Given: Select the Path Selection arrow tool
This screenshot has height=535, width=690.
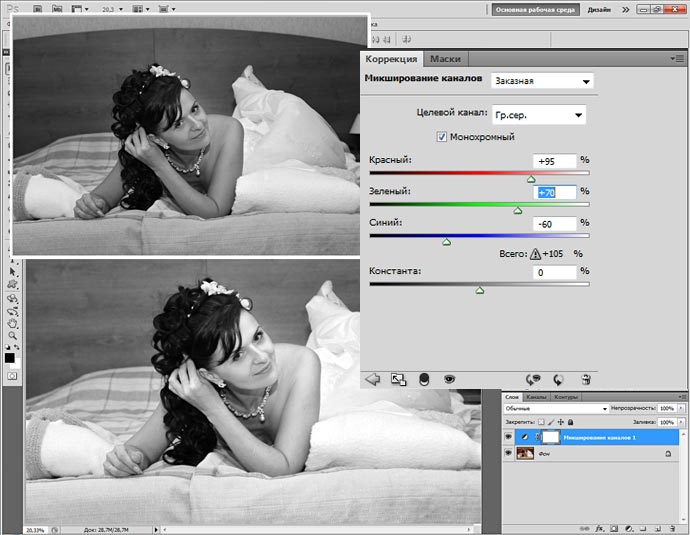Looking at the screenshot, I should tap(12, 272).
